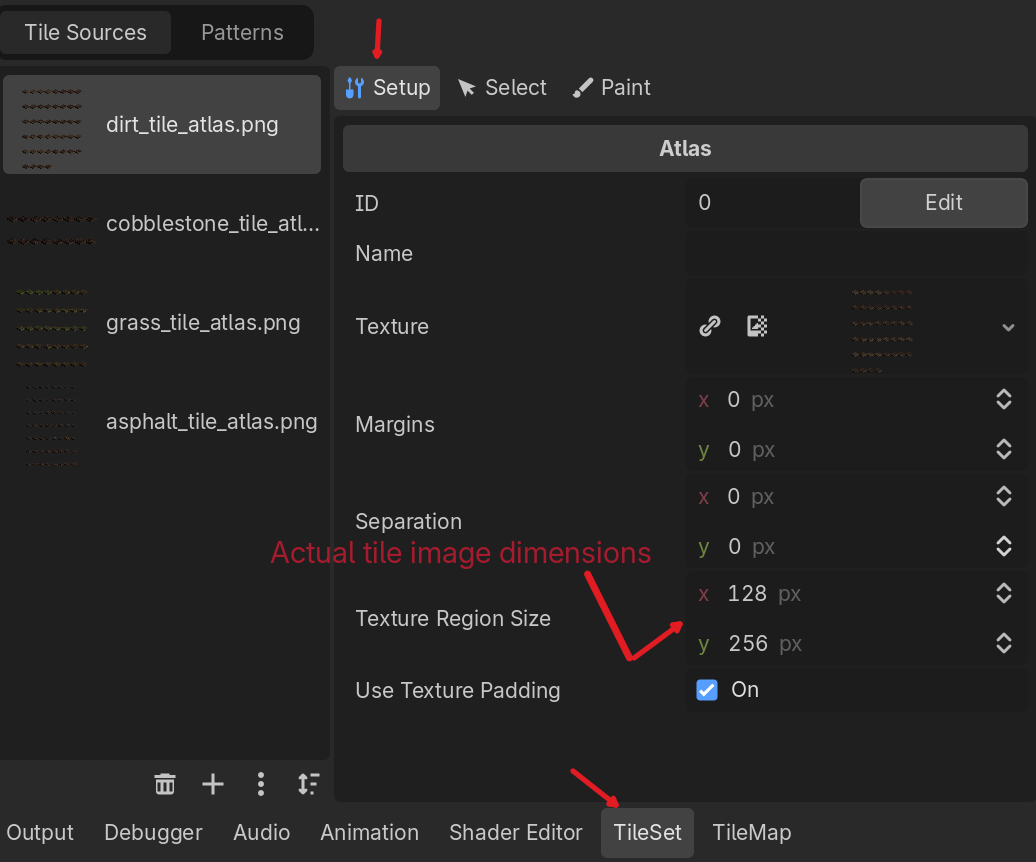Open the TileMap bottom panel tab
1036x862 pixels.
751,832
